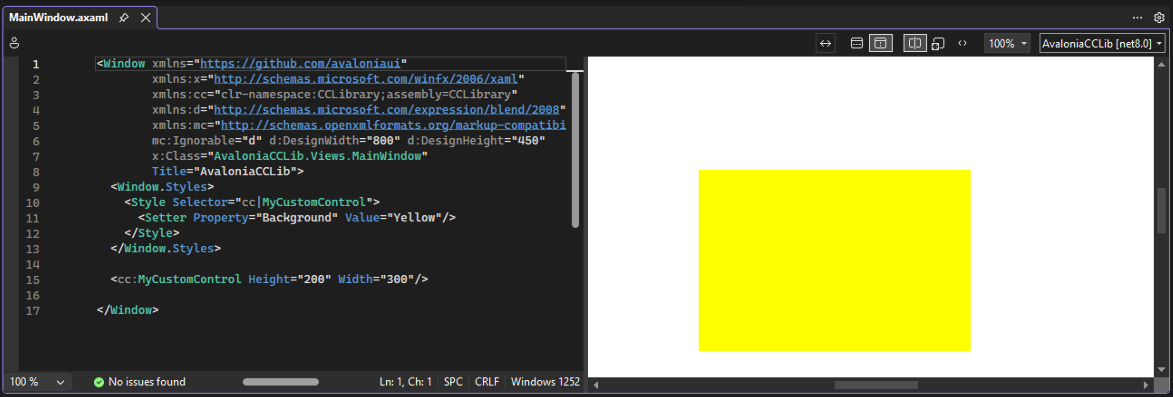Select the horizontal layout icon in previewer toolbar
Image resolution: width=1173 pixels, height=397 pixels.
(x=857, y=43)
